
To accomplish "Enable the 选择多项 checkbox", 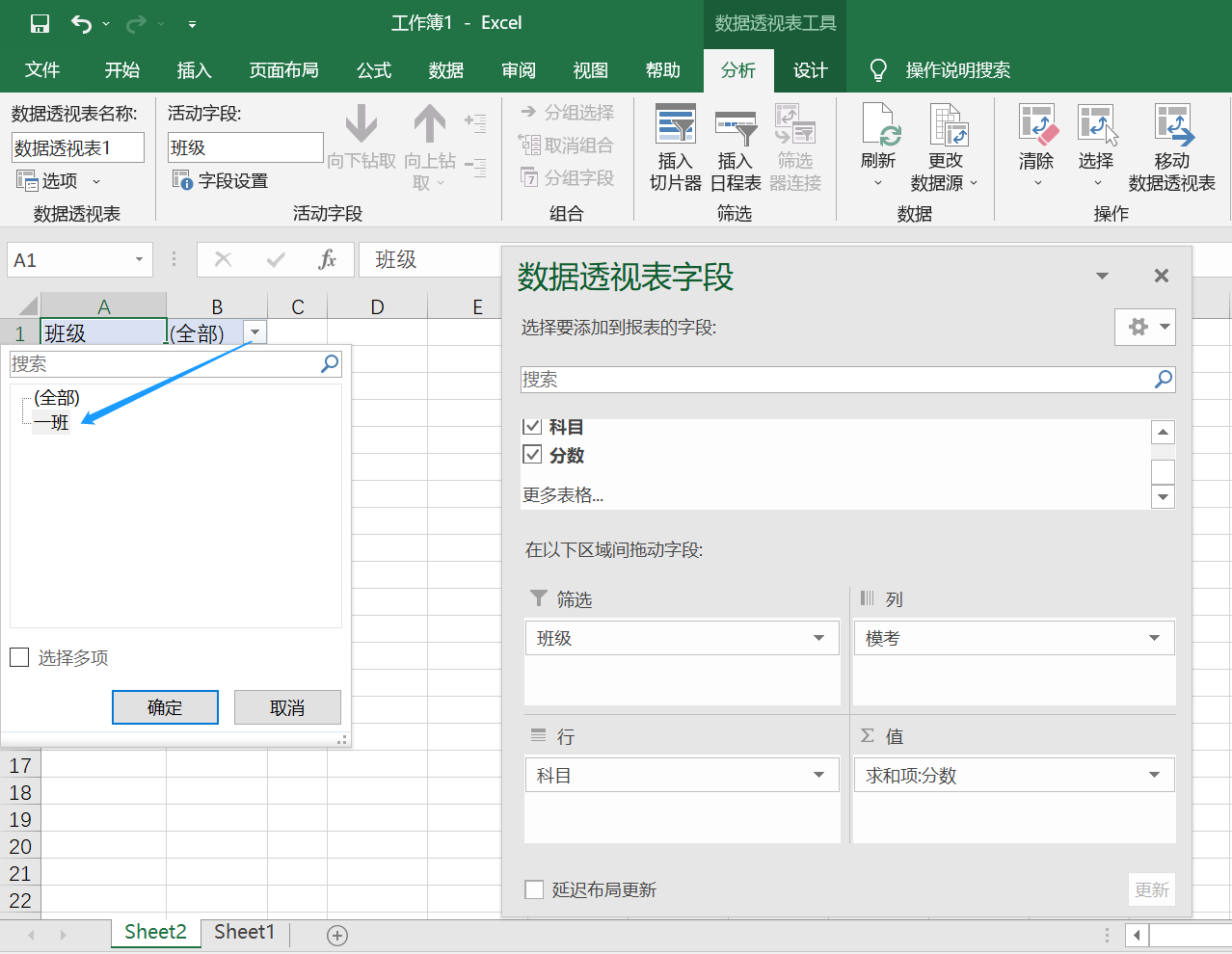I will coord(19,657).
